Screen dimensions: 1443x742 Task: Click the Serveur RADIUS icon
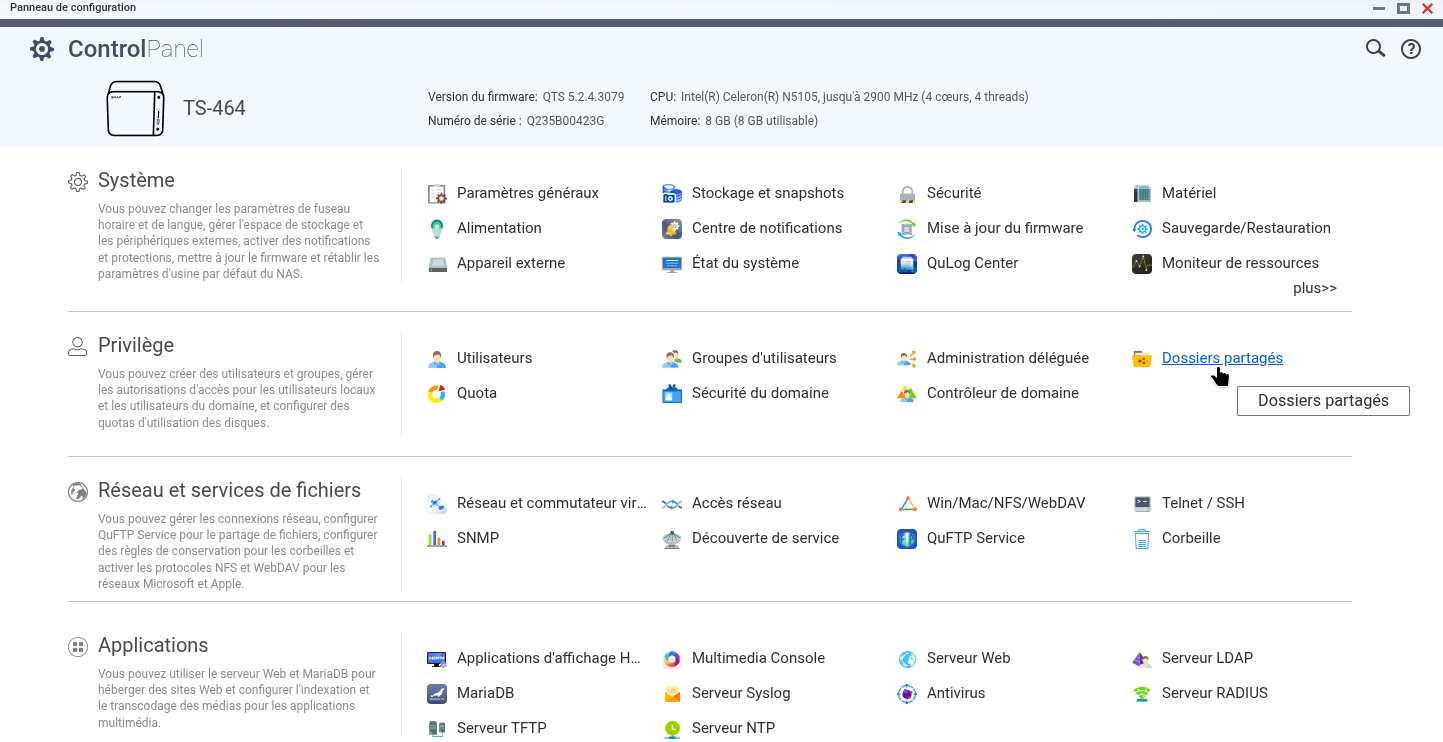coord(1142,693)
